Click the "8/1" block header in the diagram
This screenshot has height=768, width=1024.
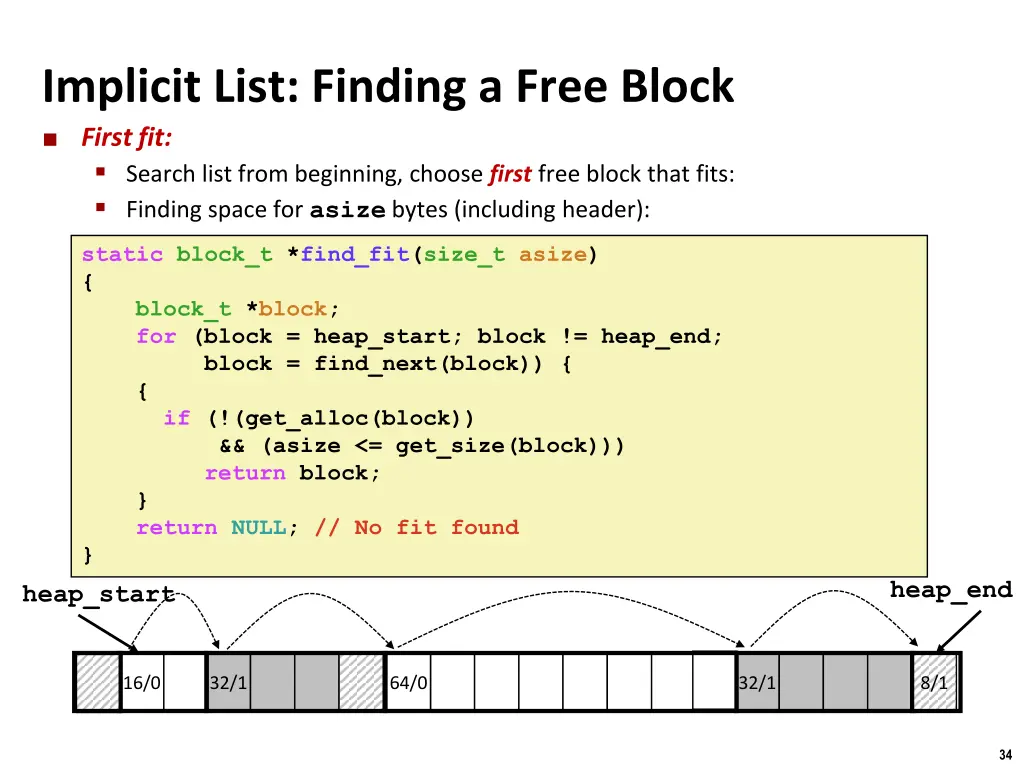point(934,683)
